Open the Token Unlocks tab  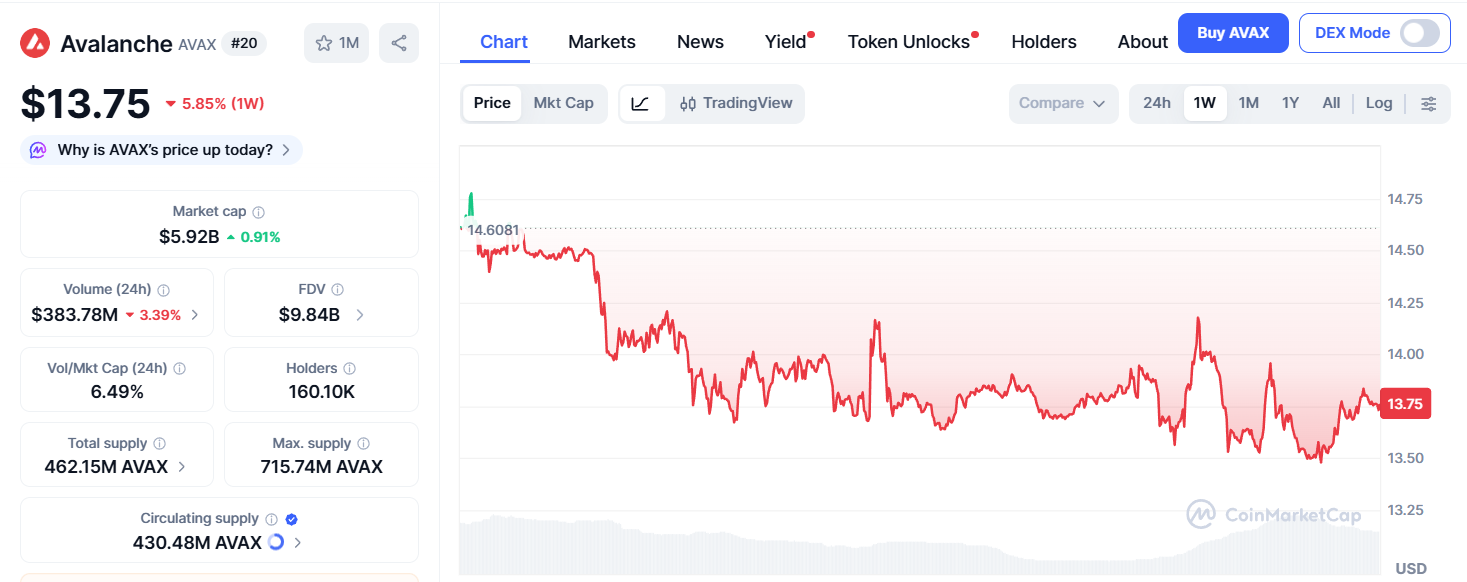pos(908,42)
